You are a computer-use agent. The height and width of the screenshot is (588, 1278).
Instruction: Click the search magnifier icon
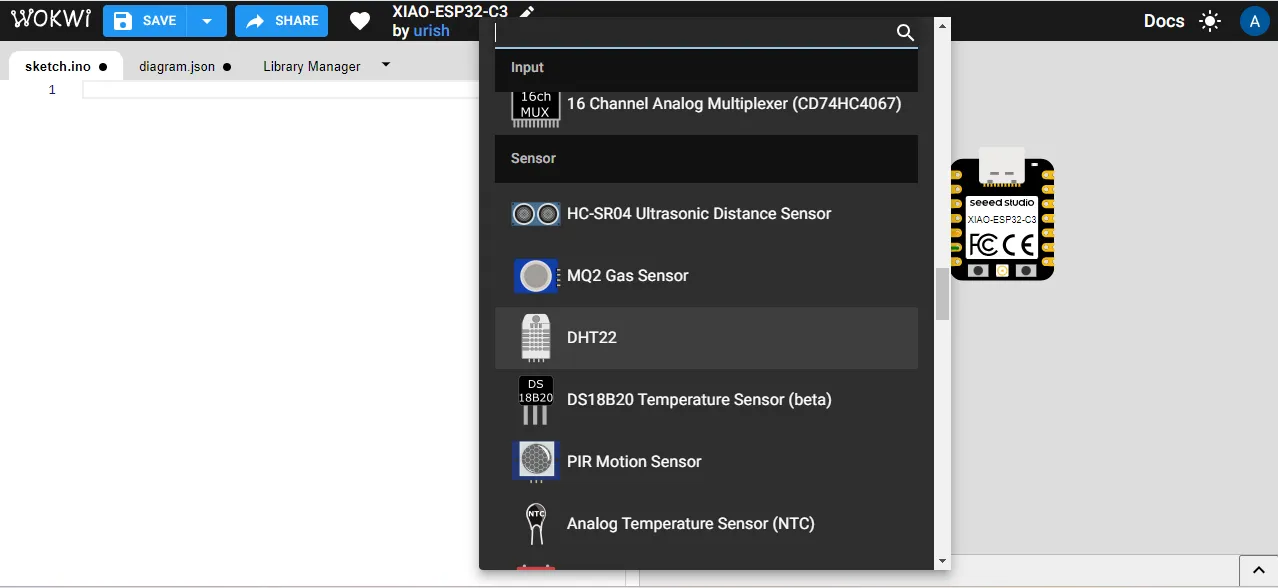pos(905,33)
